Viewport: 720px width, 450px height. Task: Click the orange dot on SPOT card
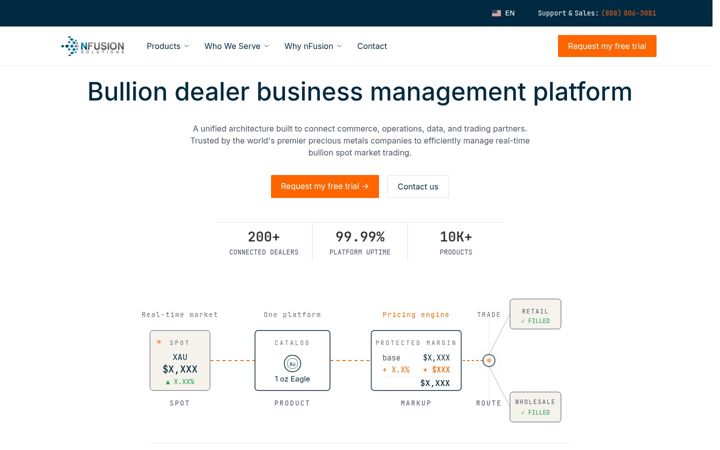pos(159,342)
